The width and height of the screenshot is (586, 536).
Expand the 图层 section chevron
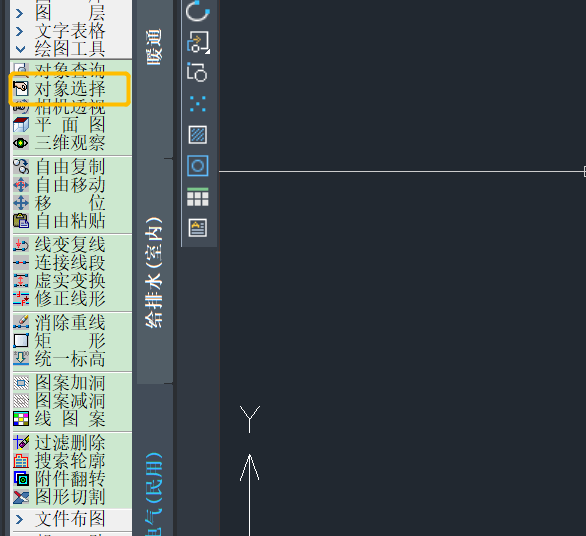(19, 13)
